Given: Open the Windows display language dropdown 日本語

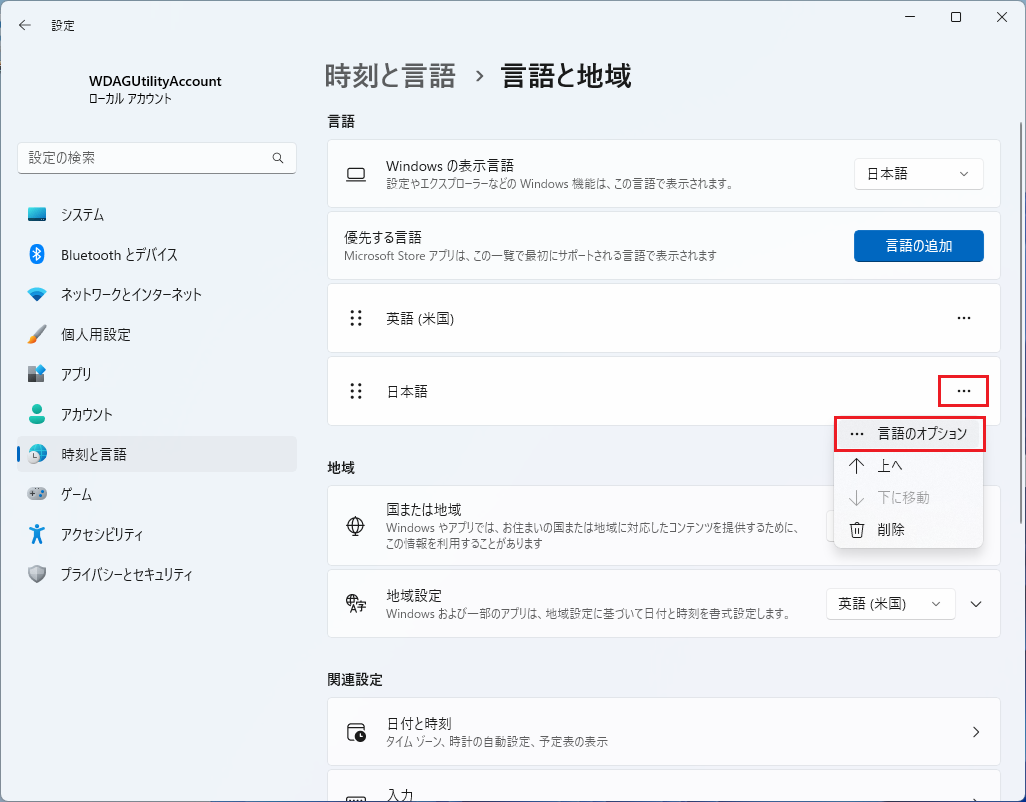Looking at the screenshot, I should [x=918, y=174].
